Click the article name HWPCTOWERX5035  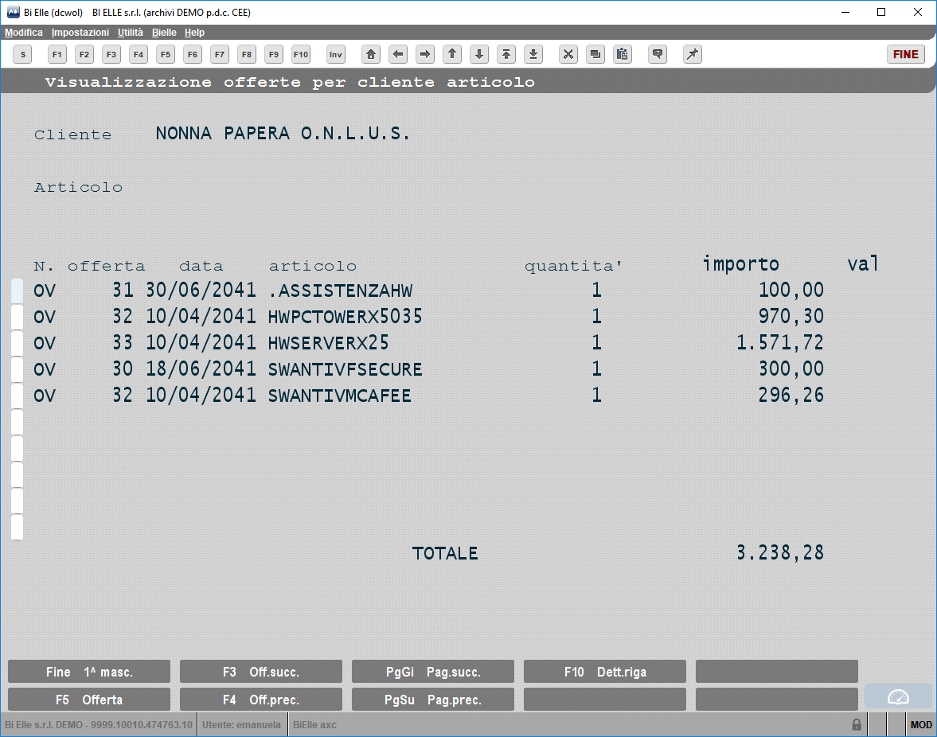coord(345,317)
